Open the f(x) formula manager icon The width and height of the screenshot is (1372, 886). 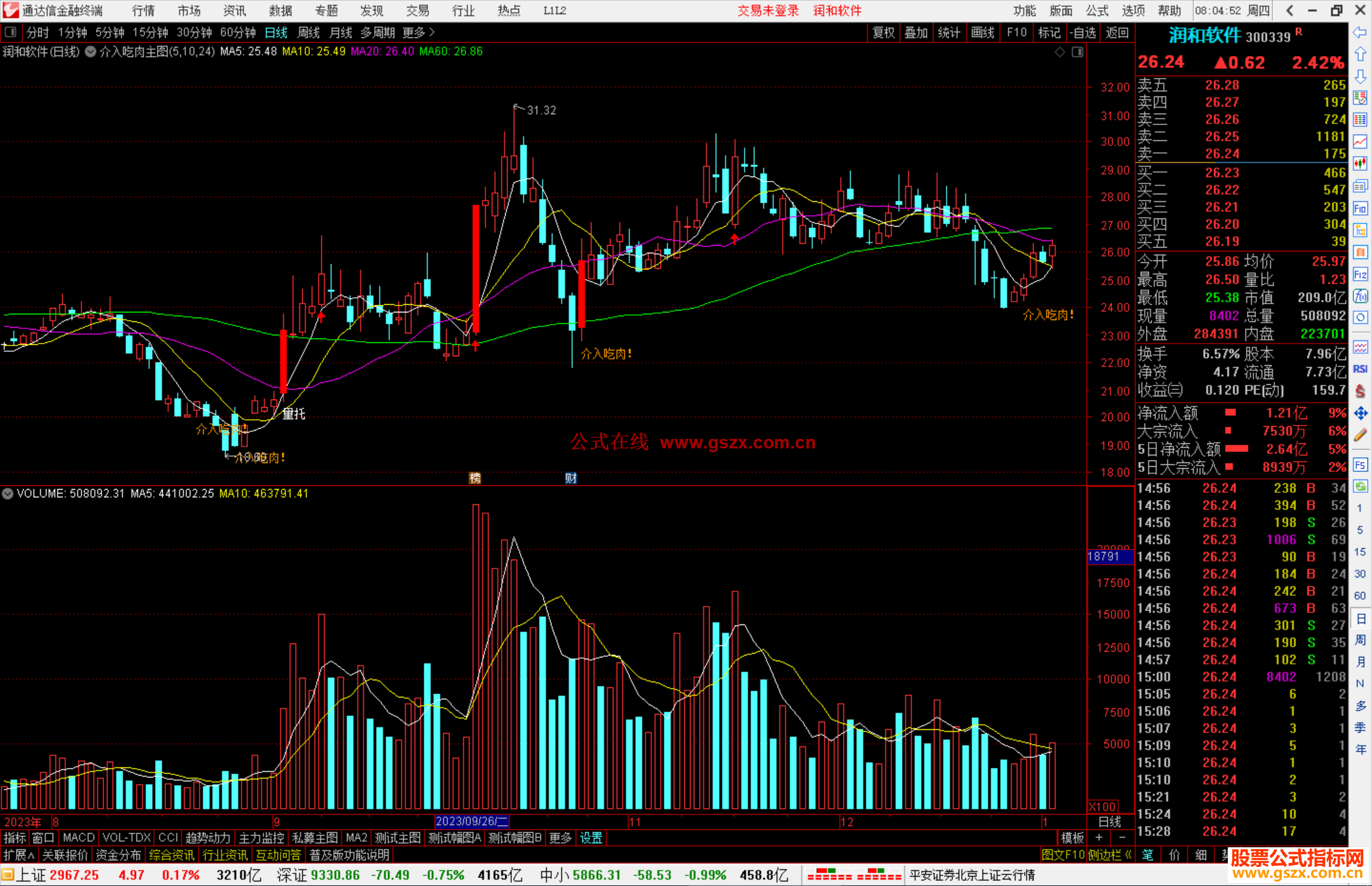pyautogui.click(x=1360, y=296)
